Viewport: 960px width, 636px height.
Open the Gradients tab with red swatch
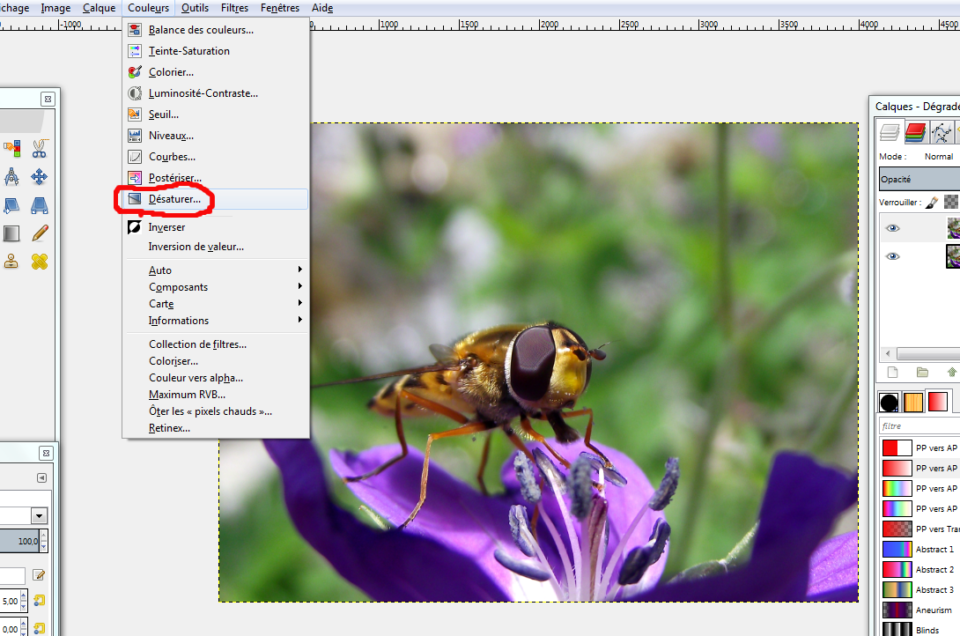pos(937,402)
